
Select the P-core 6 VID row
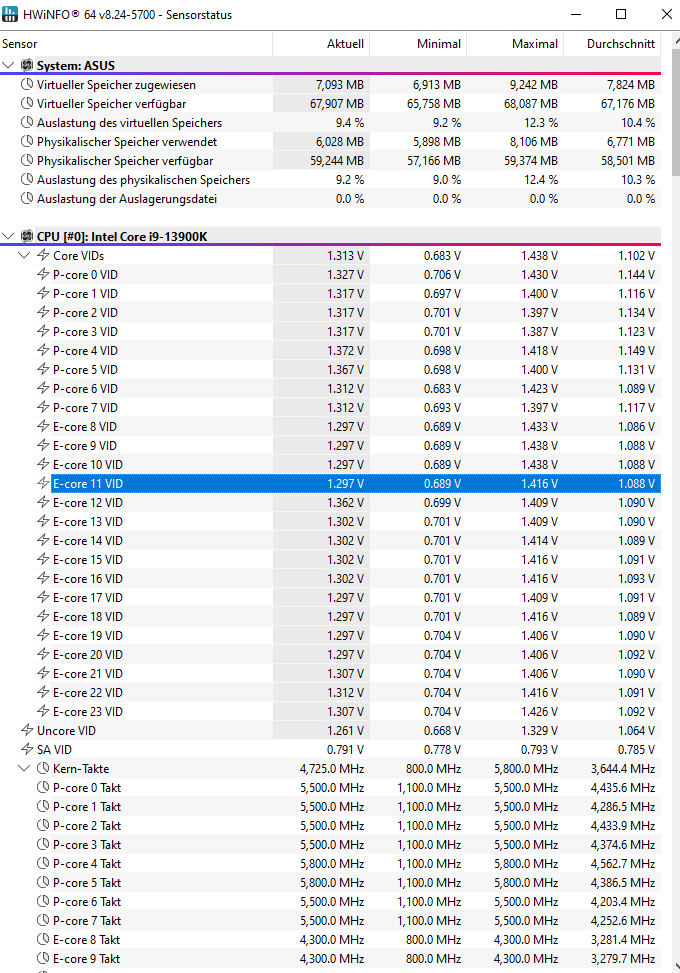(x=330, y=388)
